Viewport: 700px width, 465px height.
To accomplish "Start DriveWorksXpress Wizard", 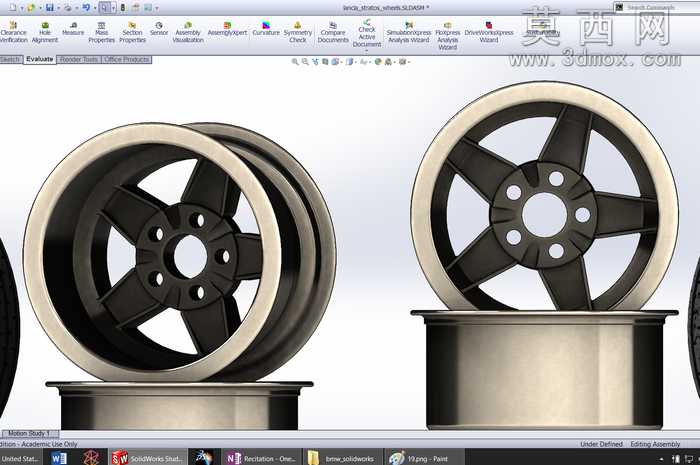I will (x=489, y=32).
